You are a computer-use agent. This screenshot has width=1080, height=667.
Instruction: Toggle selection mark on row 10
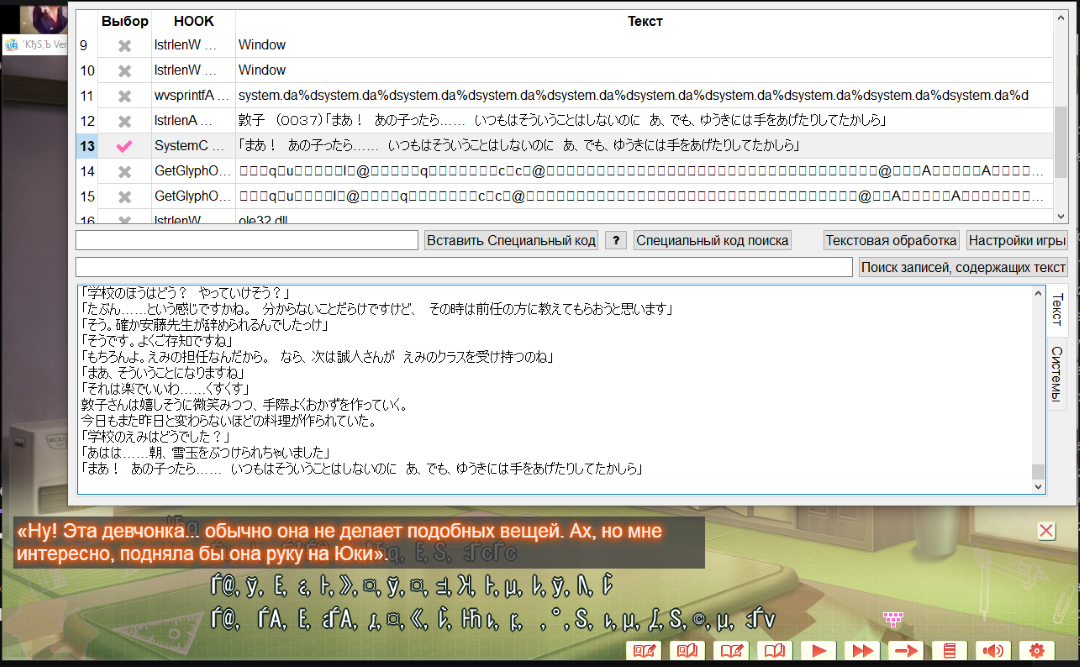[x=125, y=70]
